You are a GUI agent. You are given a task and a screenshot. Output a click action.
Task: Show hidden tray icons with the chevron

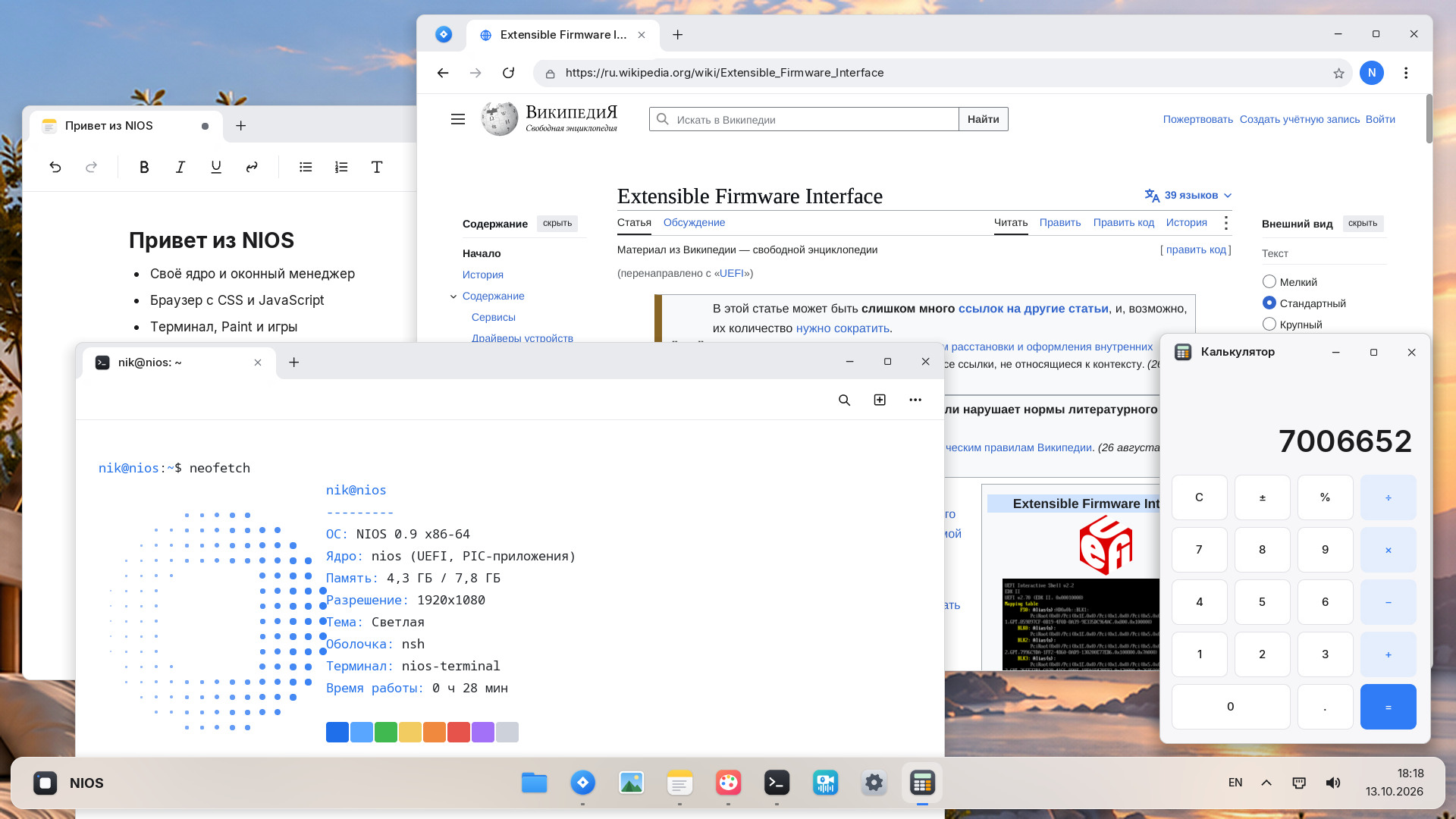tap(1266, 783)
